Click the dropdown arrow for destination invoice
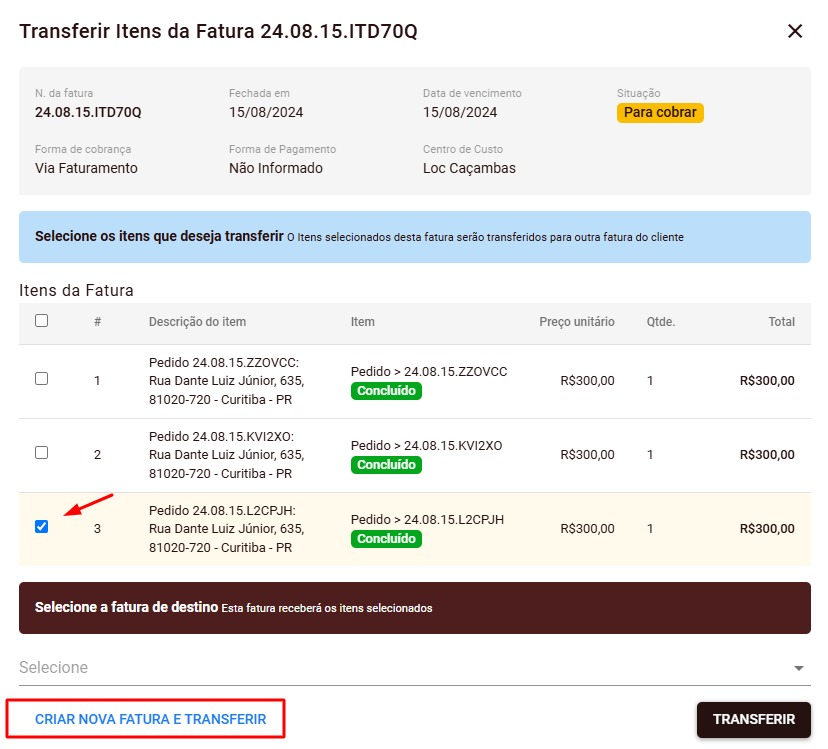Viewport: 828px width, 749px height. 798,669
